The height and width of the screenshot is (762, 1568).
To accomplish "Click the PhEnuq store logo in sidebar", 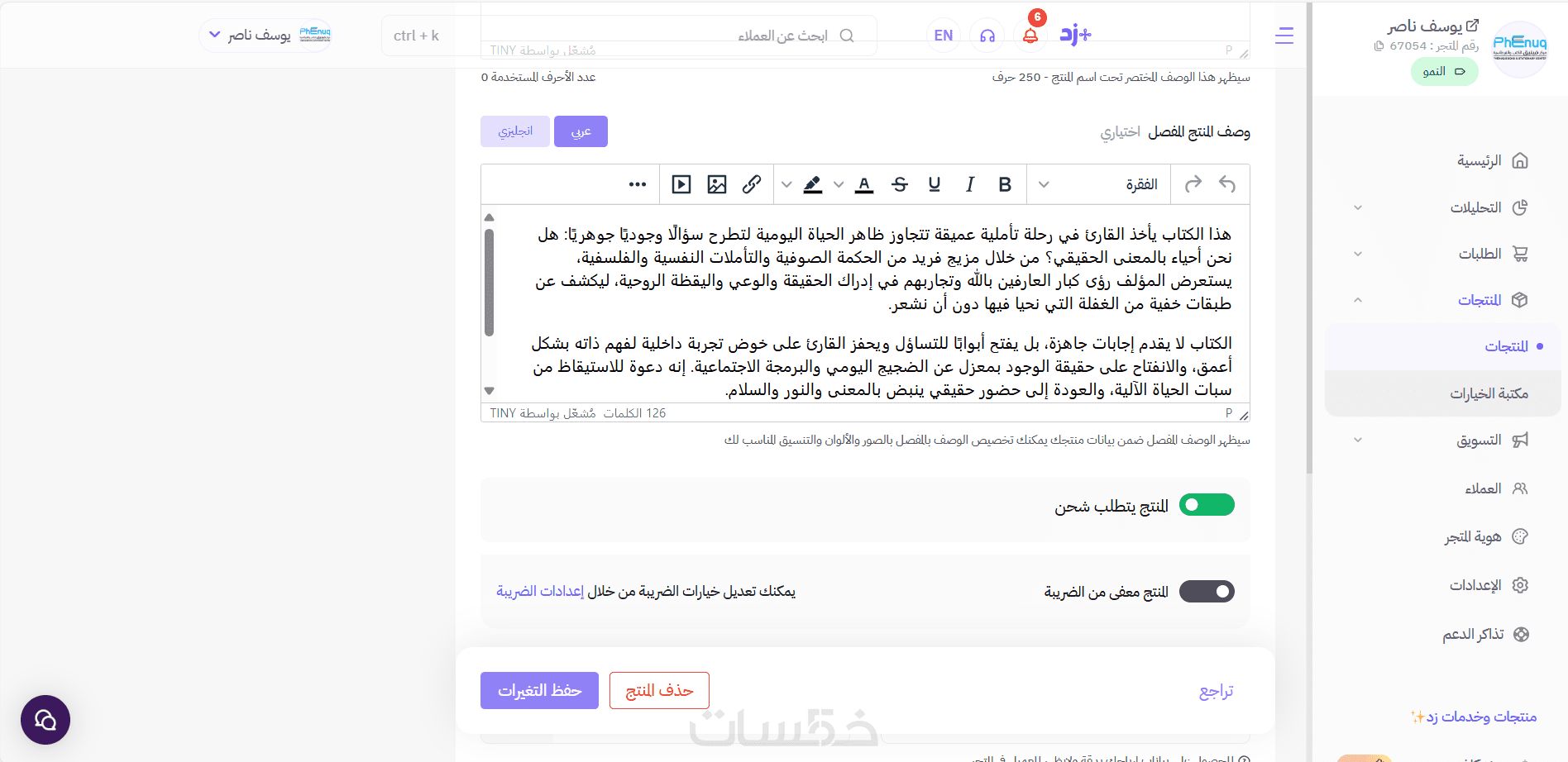I will pos(1520,49).
